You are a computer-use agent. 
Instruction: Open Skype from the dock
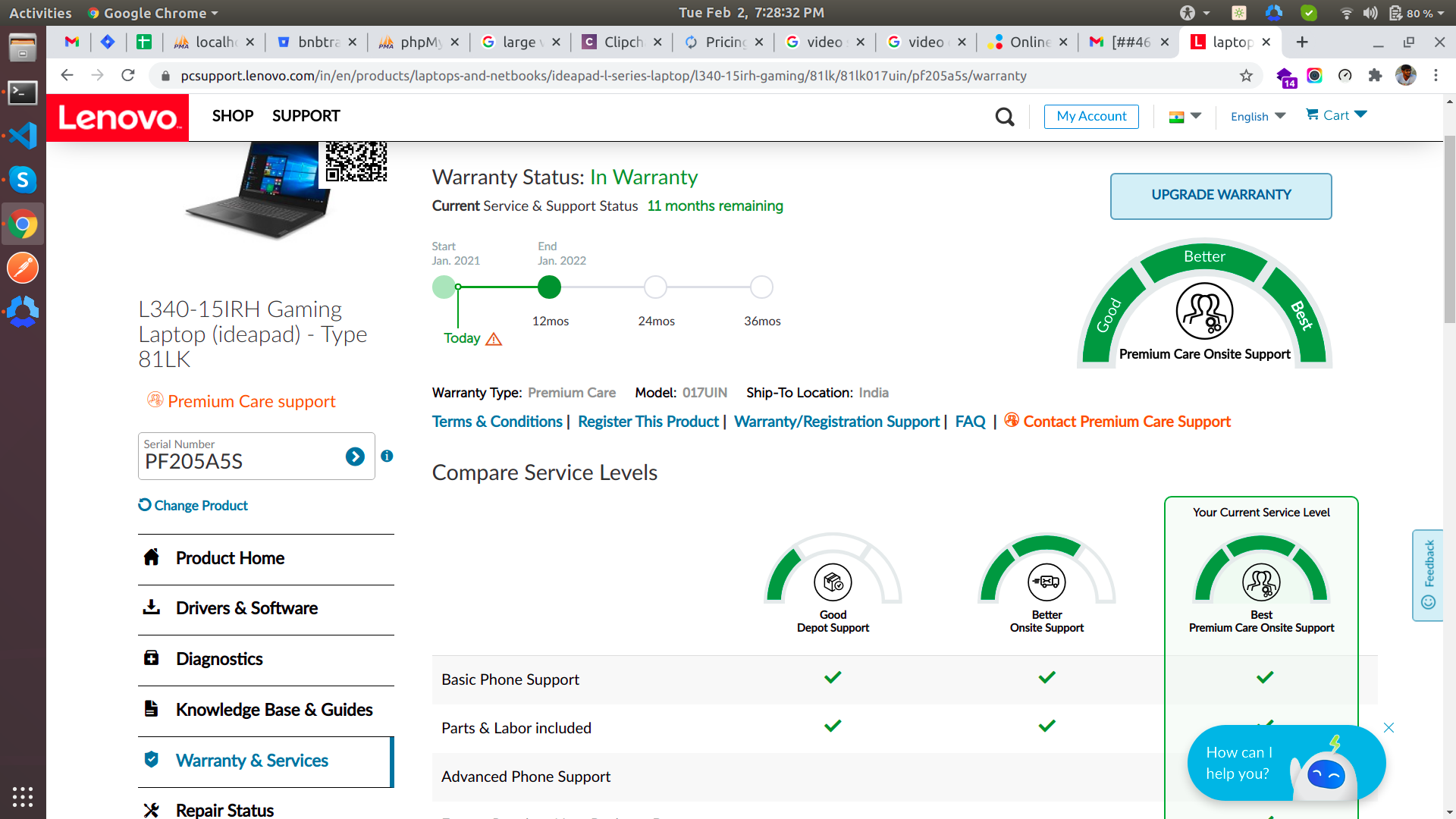(x=23, y=180)
